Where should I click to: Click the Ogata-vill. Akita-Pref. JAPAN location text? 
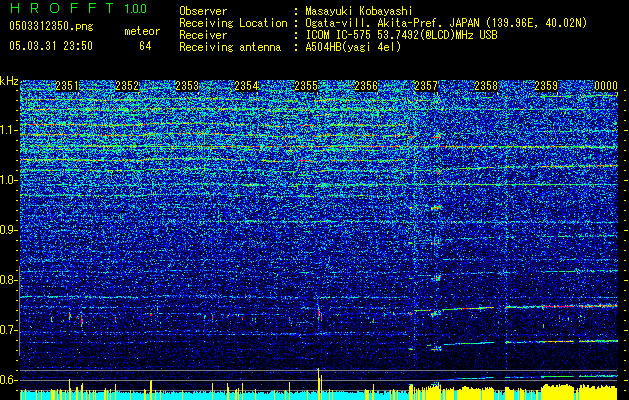pos(446,23)
